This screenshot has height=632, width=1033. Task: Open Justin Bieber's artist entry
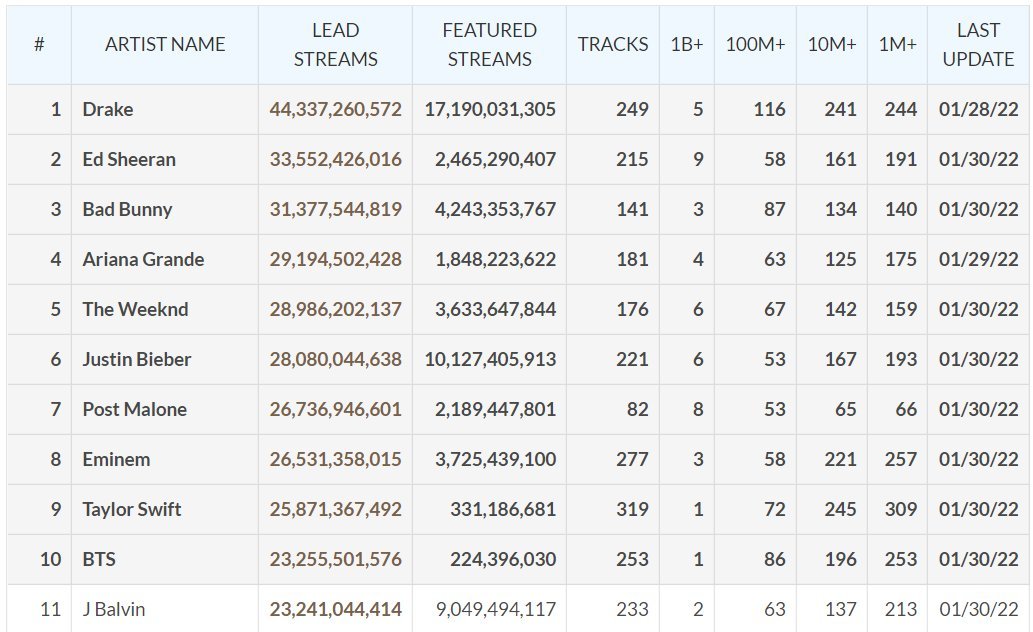pyautogui.click(x=137, y=359)
